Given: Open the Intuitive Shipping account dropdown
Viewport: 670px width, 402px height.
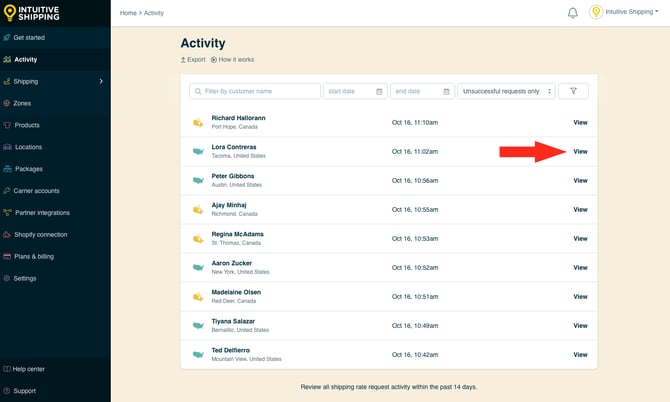Looking at the screenshot, I should 631,12.
